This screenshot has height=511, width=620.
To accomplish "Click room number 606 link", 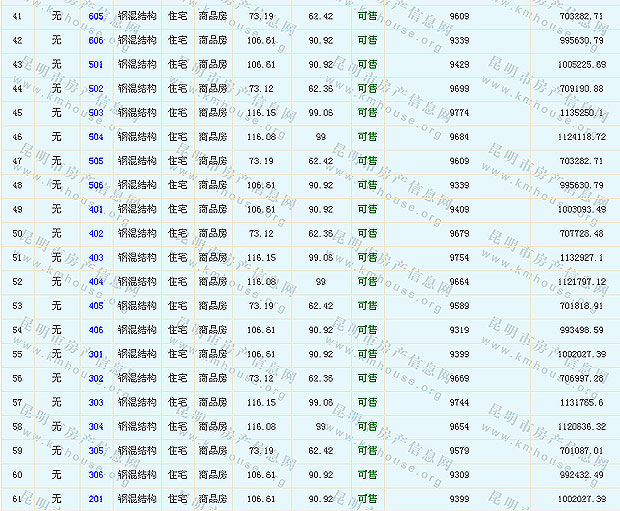I will [x=96, y=41].
